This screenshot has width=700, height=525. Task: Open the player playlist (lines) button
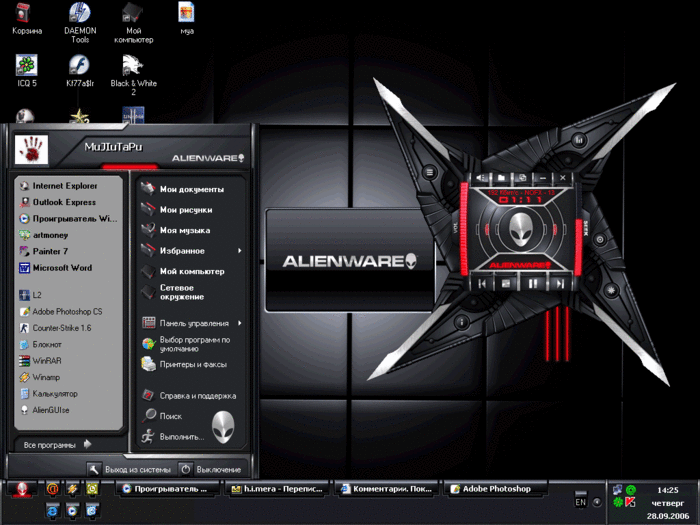tap(429, 172)
